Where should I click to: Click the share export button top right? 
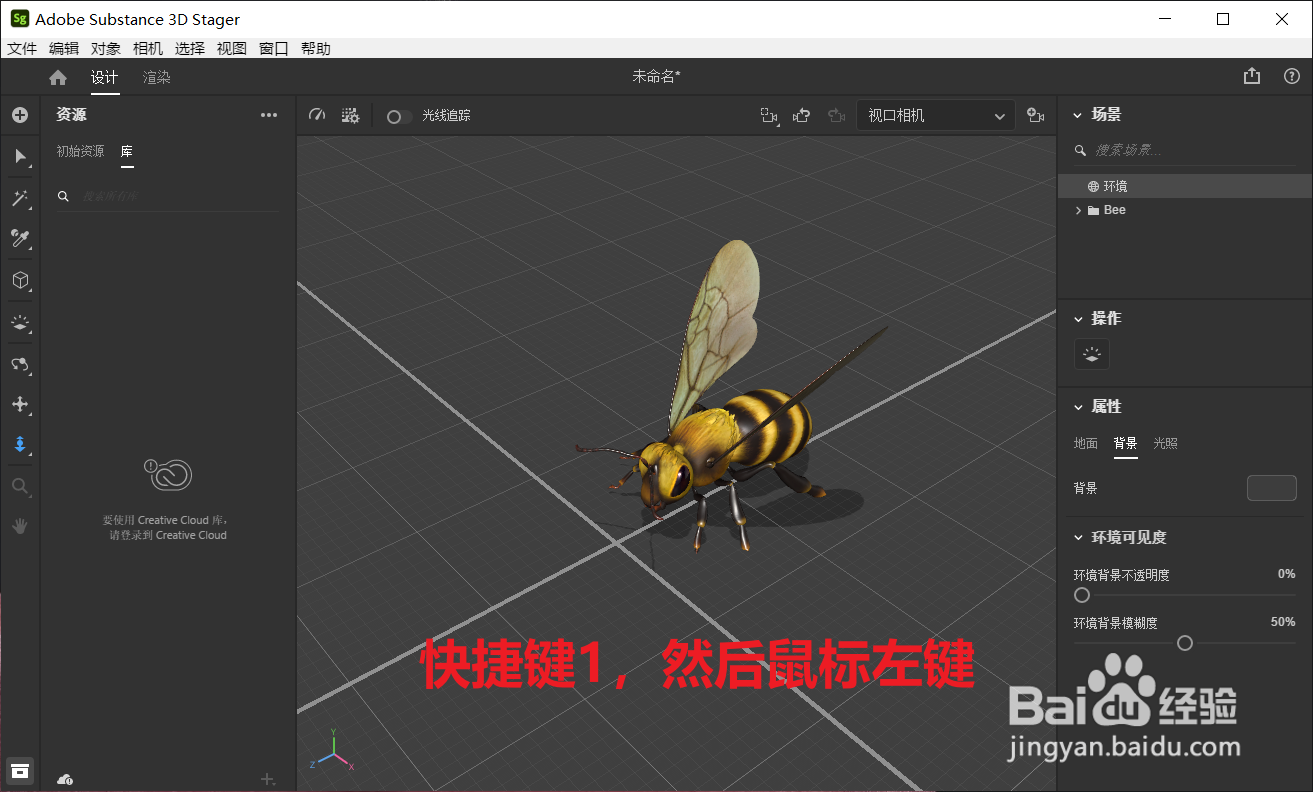click(1251, 75)
